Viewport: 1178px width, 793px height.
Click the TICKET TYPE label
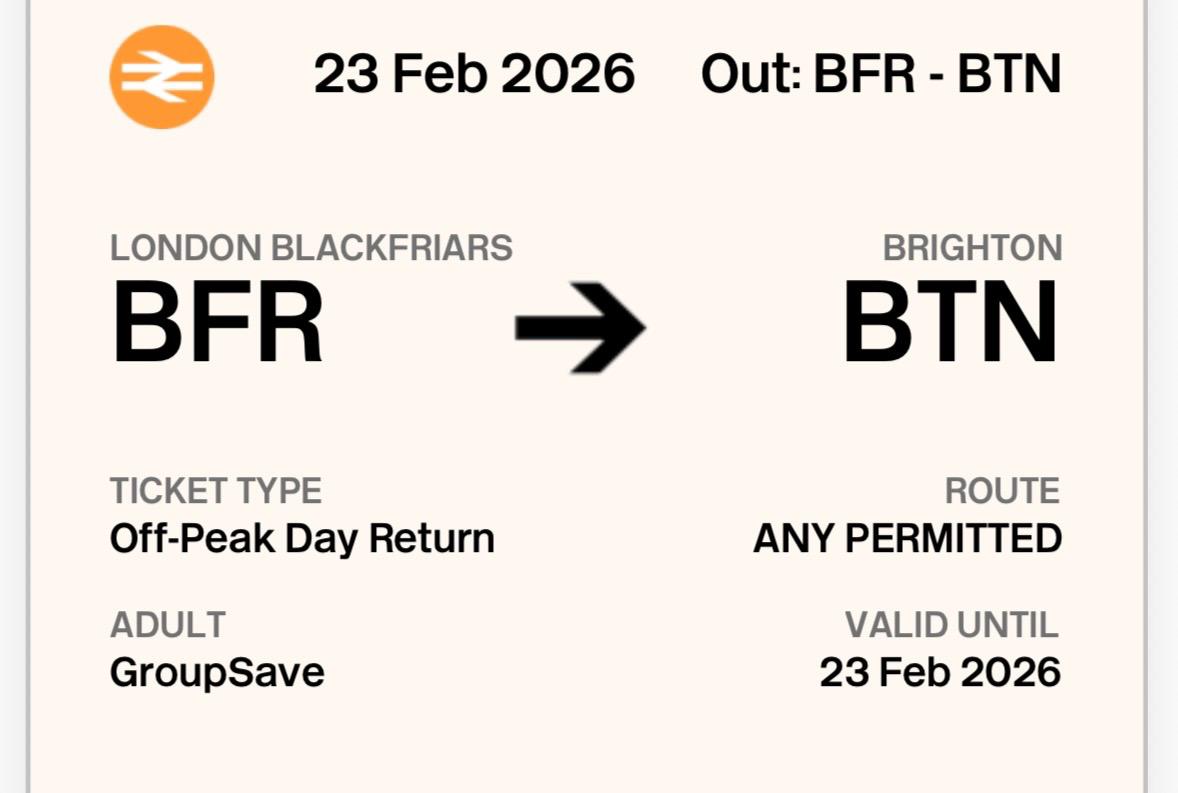click(x=216, y=491)
